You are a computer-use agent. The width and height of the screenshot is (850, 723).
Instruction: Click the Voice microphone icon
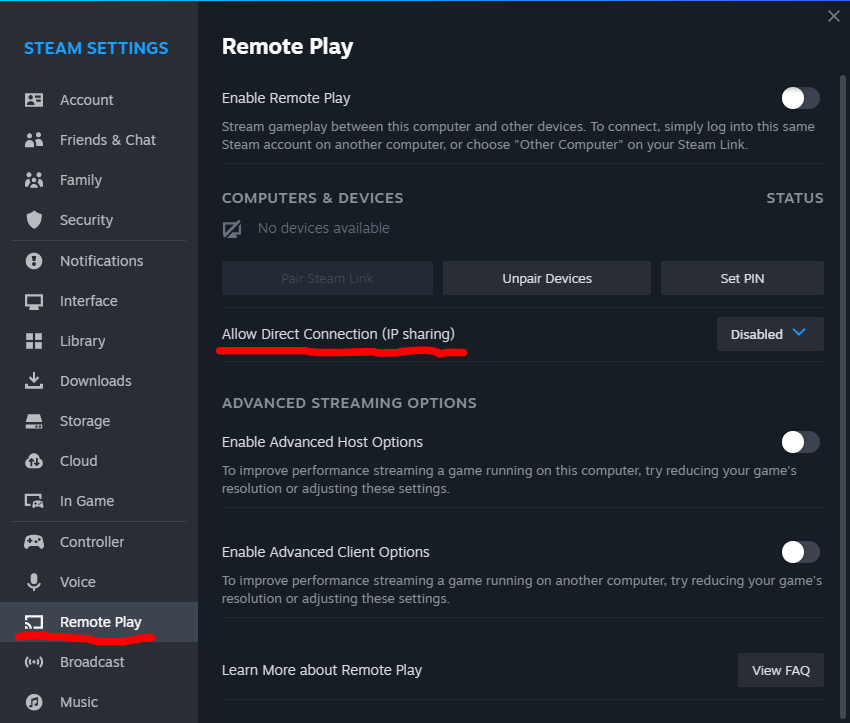[x=34, y=582]
